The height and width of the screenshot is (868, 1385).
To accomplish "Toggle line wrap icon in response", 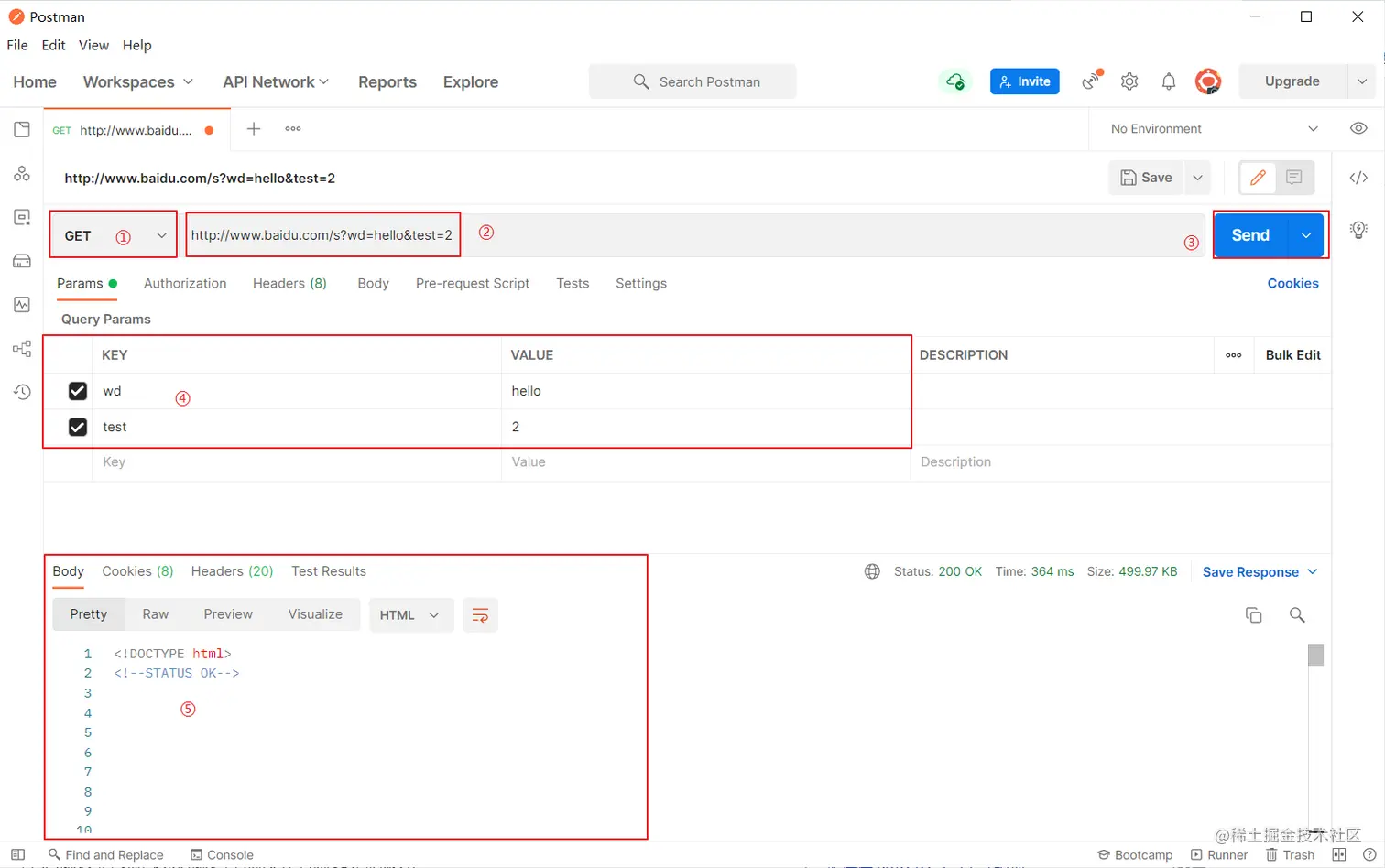I will tap(480, 615).
